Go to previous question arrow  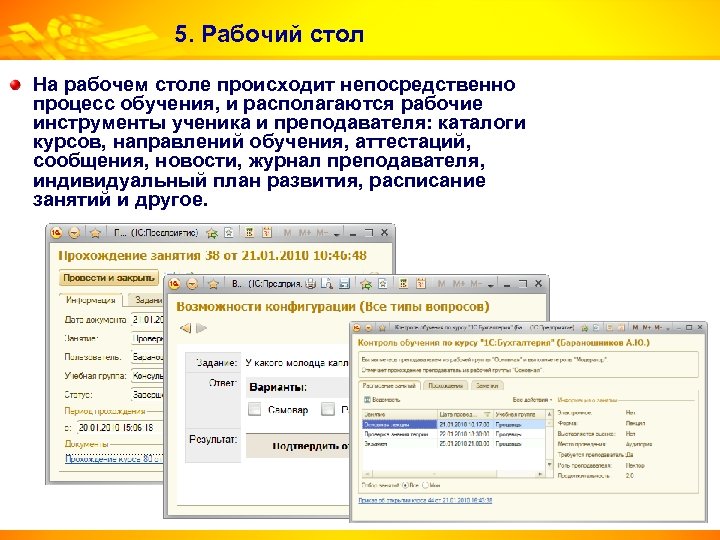coord(186,328)
